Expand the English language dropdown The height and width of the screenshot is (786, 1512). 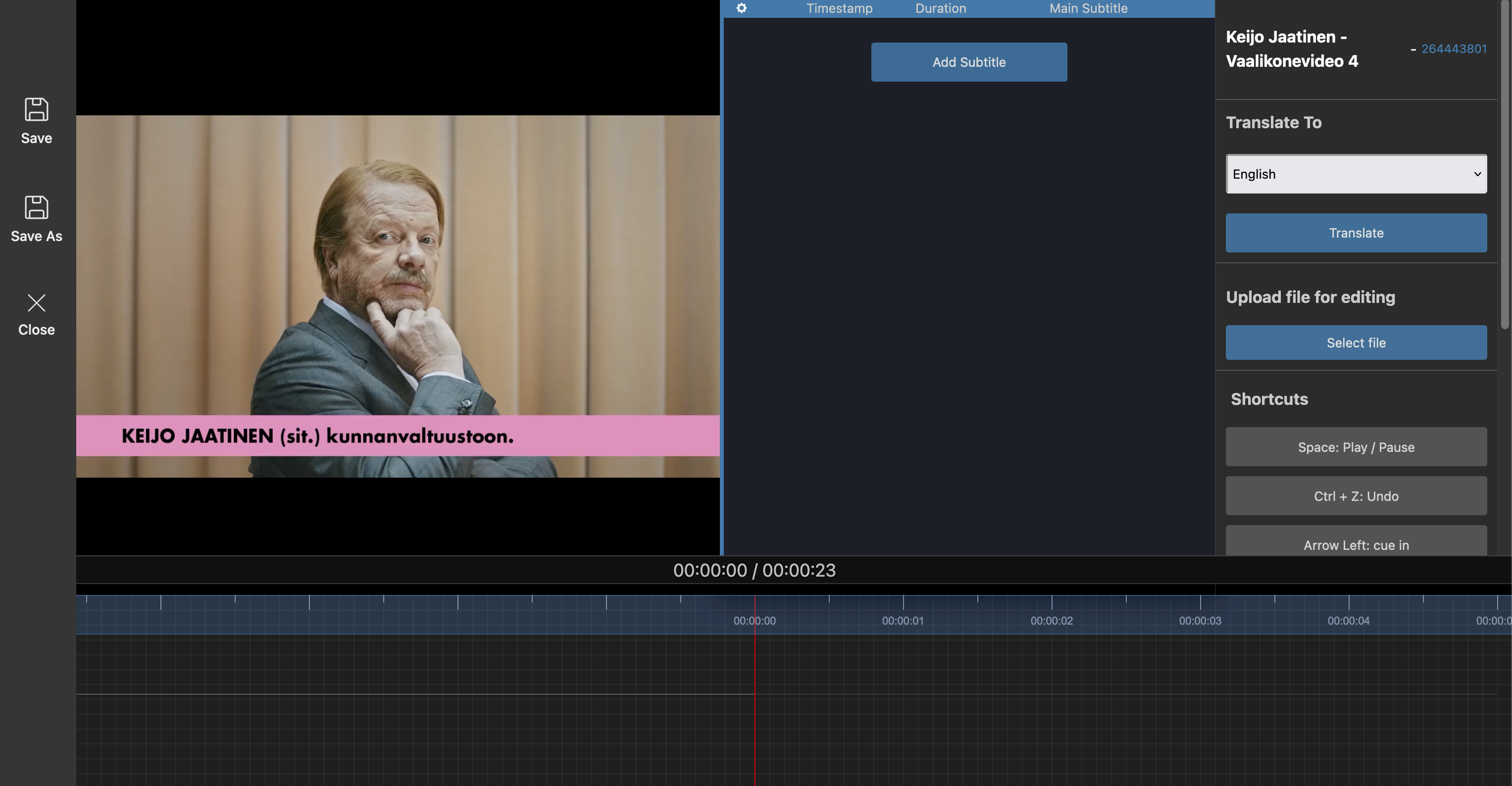pos(1356,174)
